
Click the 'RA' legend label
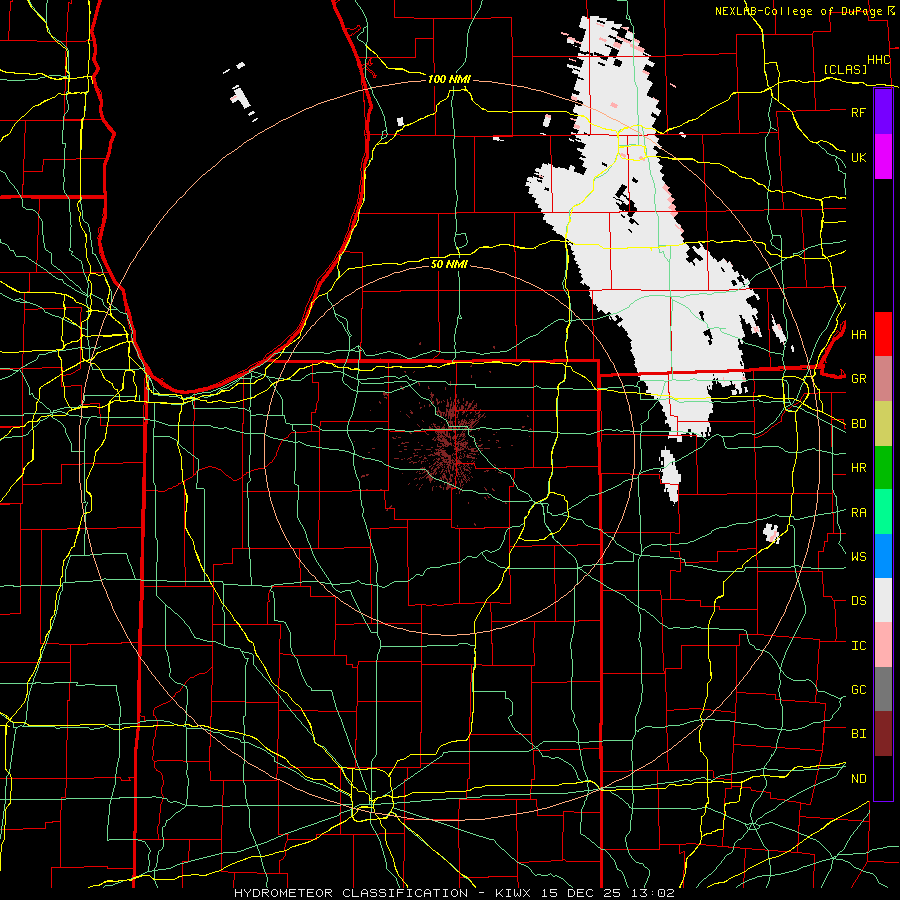pyautogui.click(x=859, y=513)
